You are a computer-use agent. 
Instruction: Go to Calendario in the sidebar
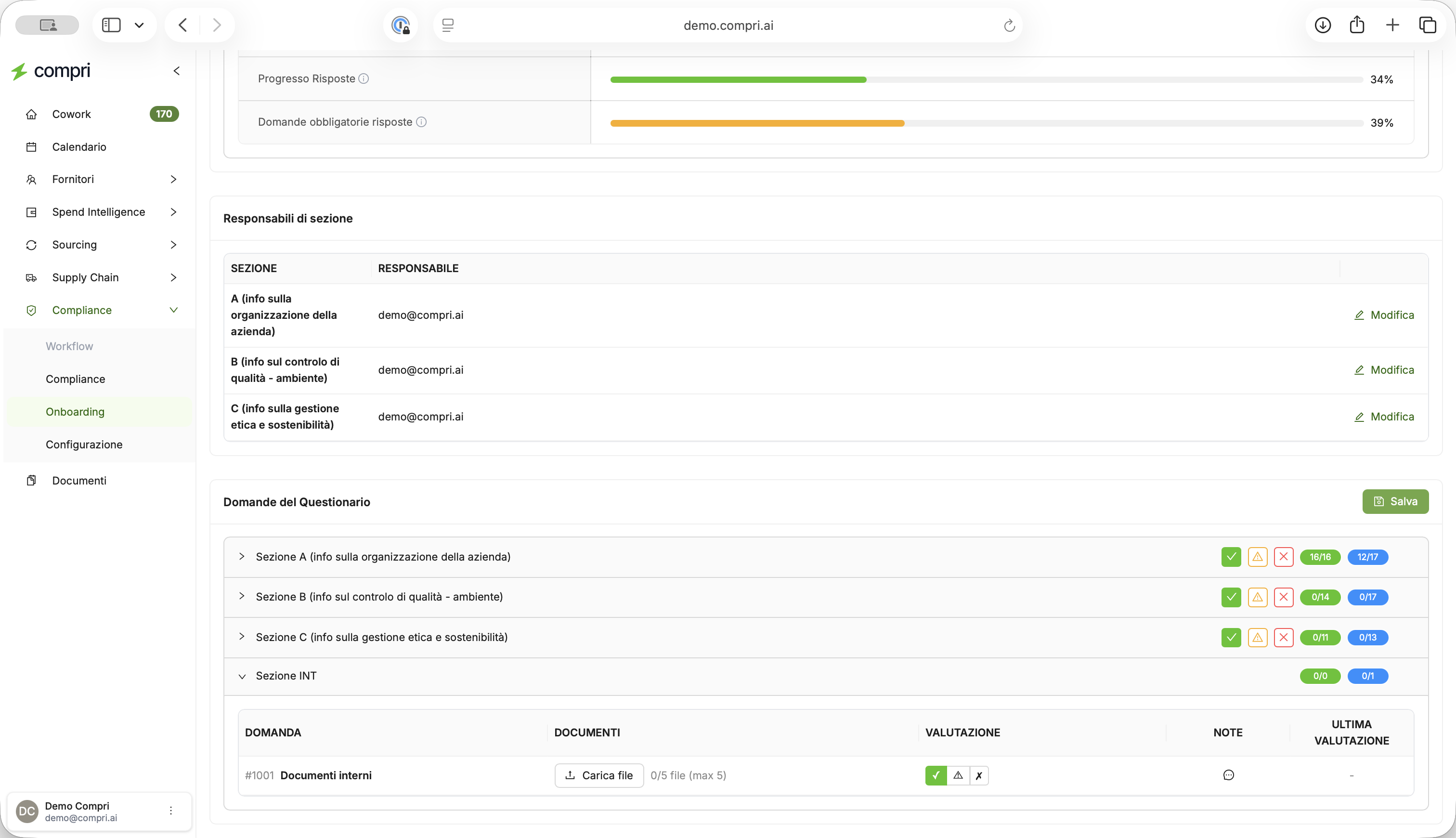(79, 147)
